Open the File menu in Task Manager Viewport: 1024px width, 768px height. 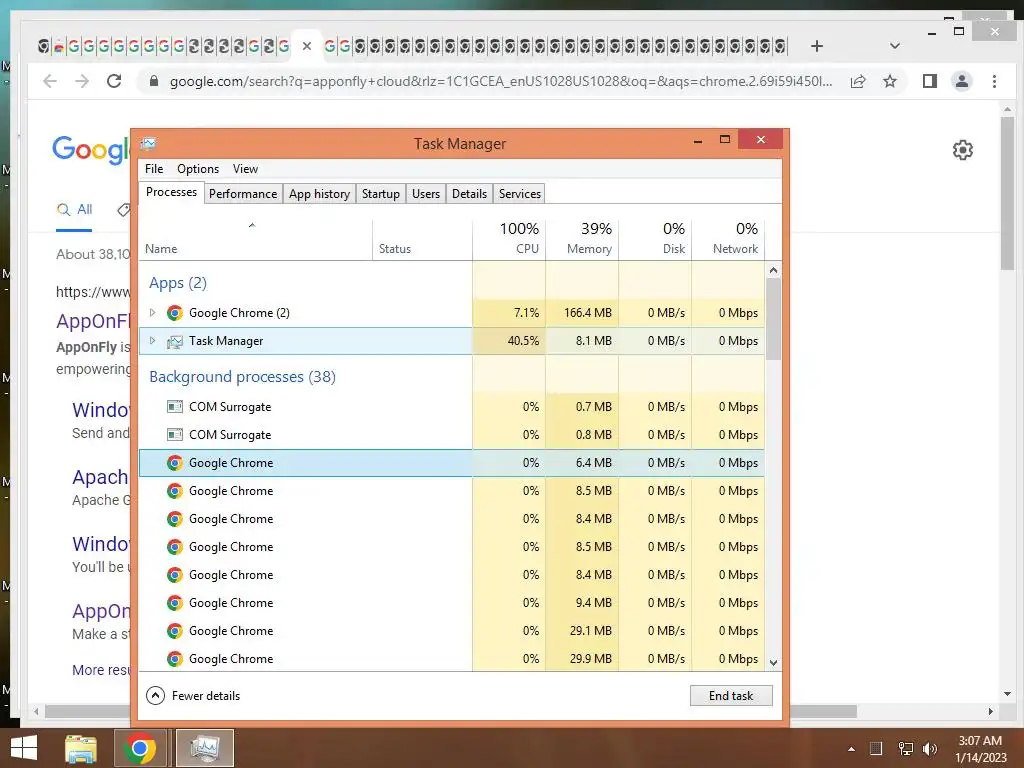pos(154,168)
